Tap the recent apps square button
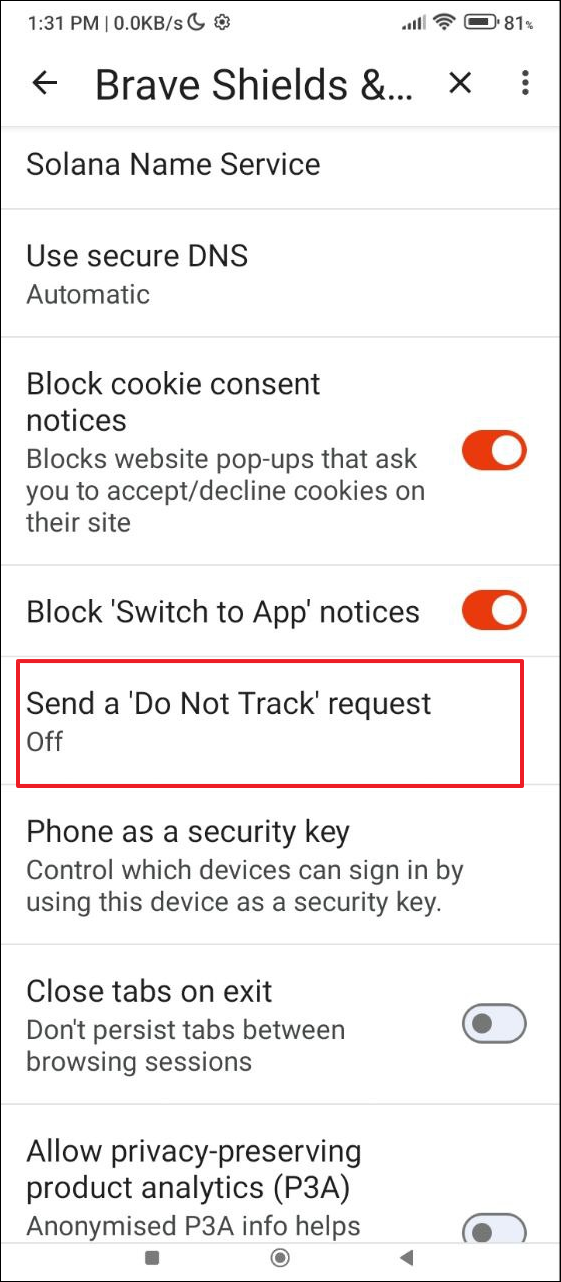561x1282 pixels. tap(152, 1257)
